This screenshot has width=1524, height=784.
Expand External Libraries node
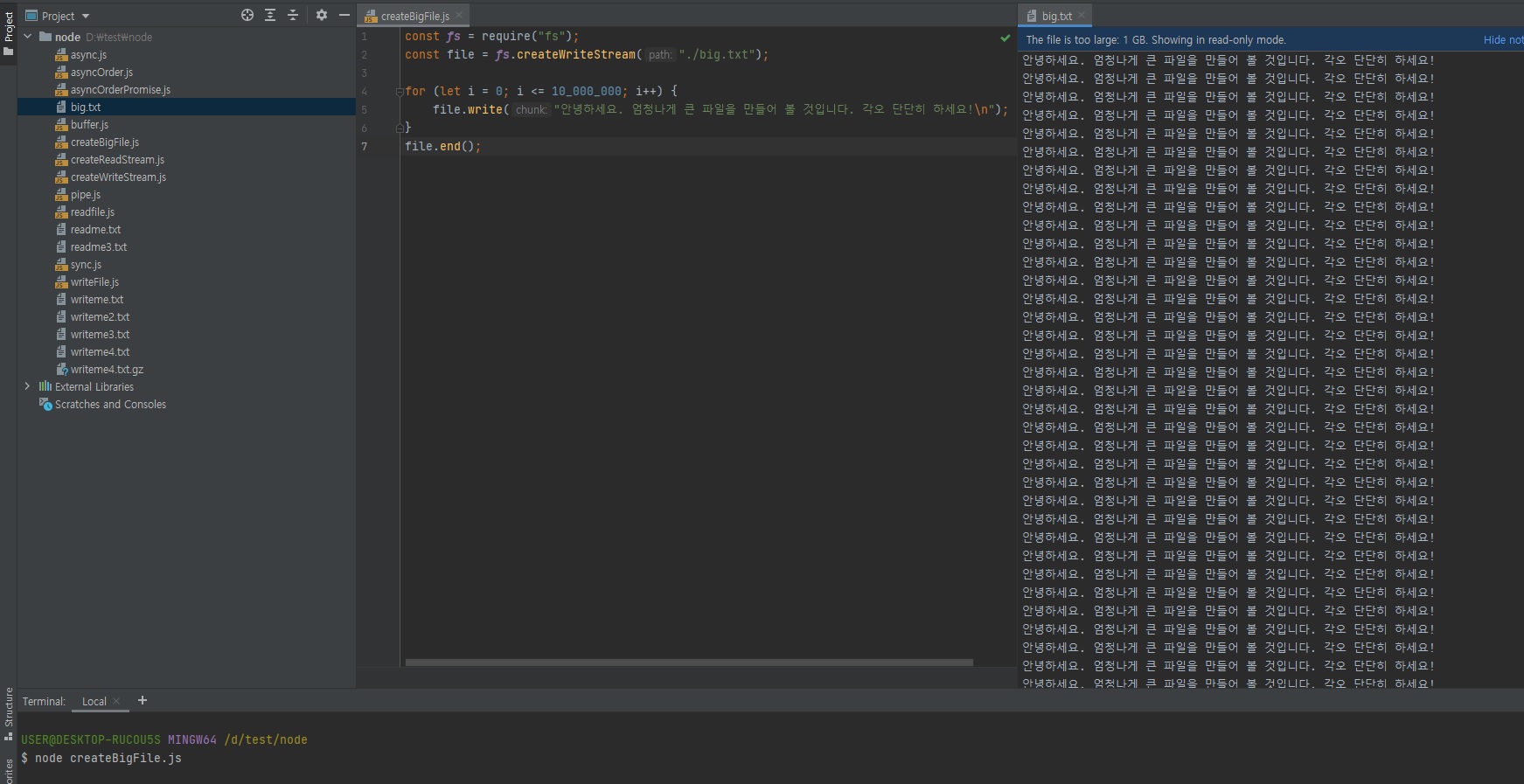click(28, 386)
